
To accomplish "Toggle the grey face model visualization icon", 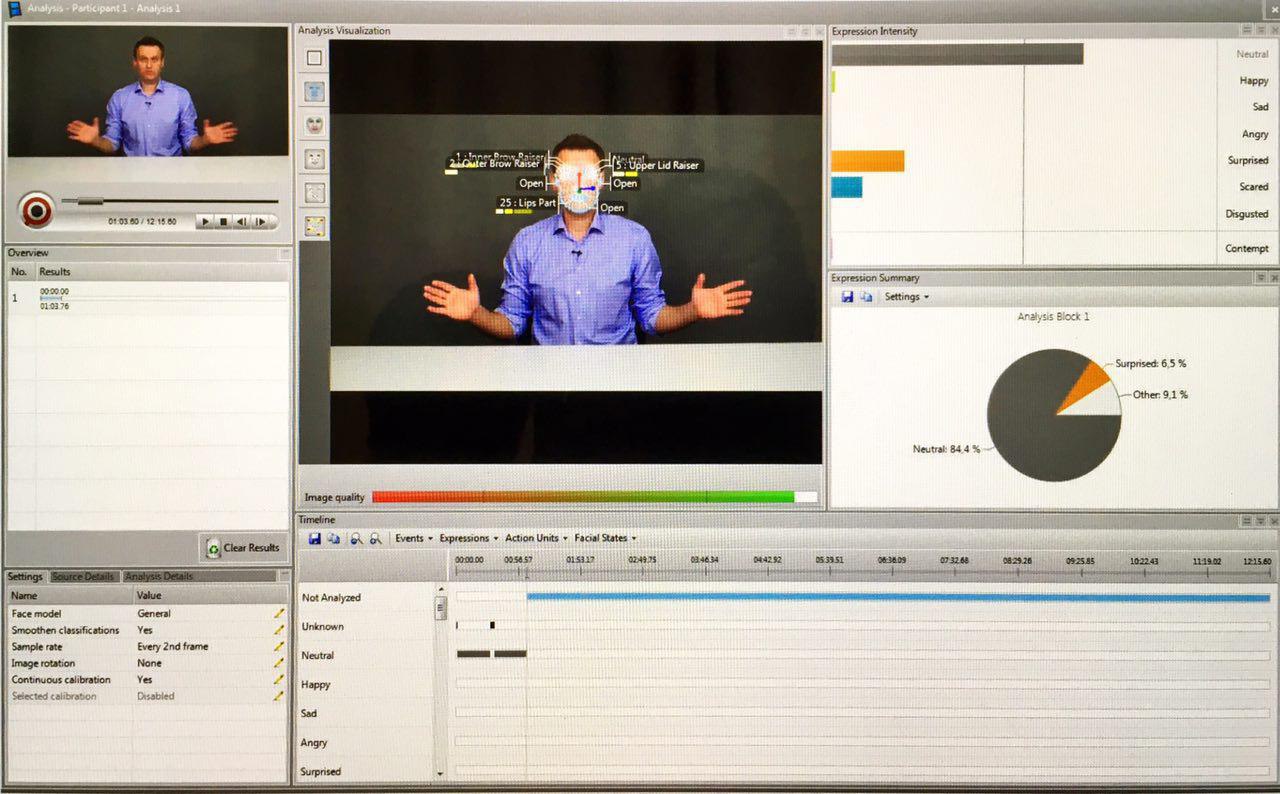I will (x=315, y=159).
